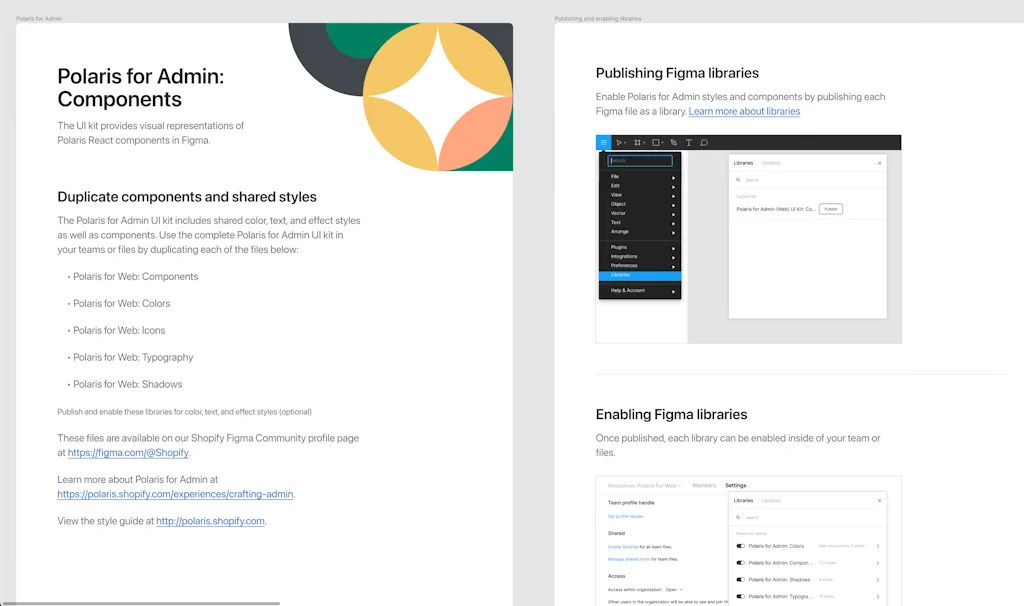Image resolution: width=1024 pixels, height=606 pixels.
Task: Select the Move tool in the toolbar
Action: coord(619,142)
